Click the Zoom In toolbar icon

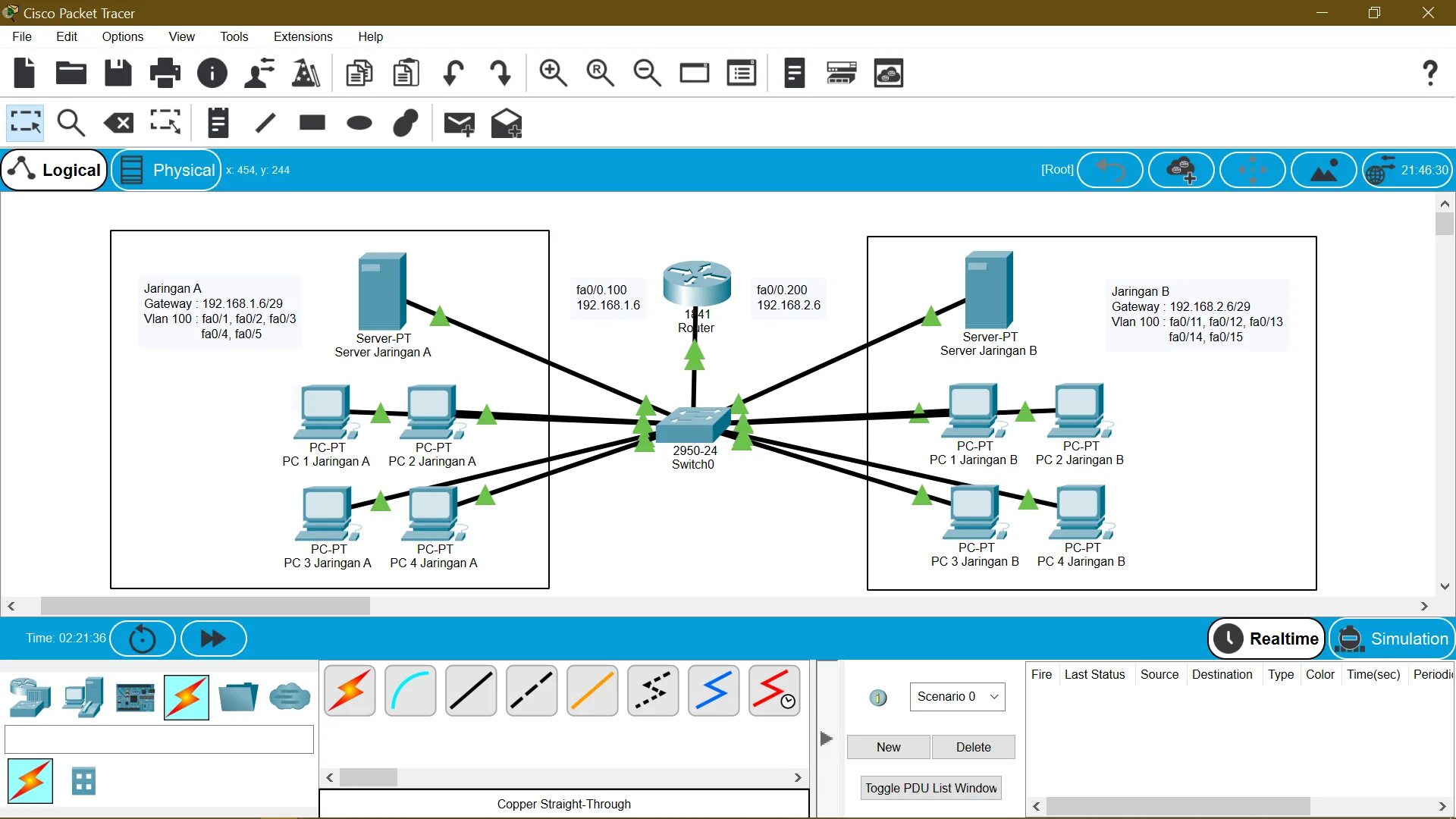point(553,74)
